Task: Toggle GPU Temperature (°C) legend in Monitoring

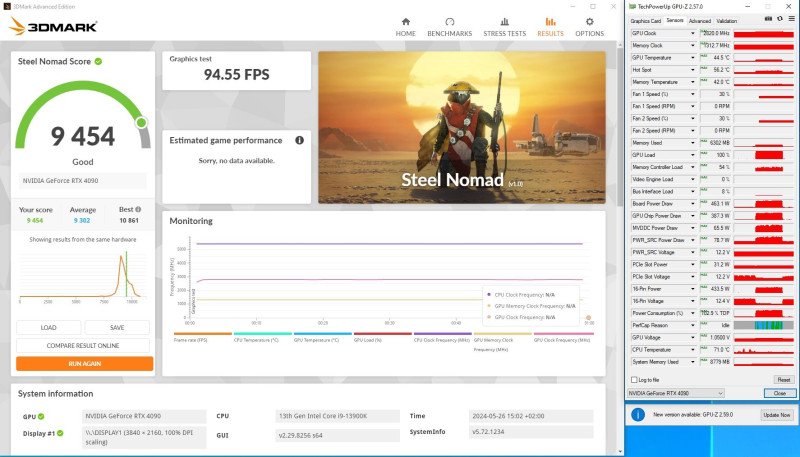Action: pos(322,337)
